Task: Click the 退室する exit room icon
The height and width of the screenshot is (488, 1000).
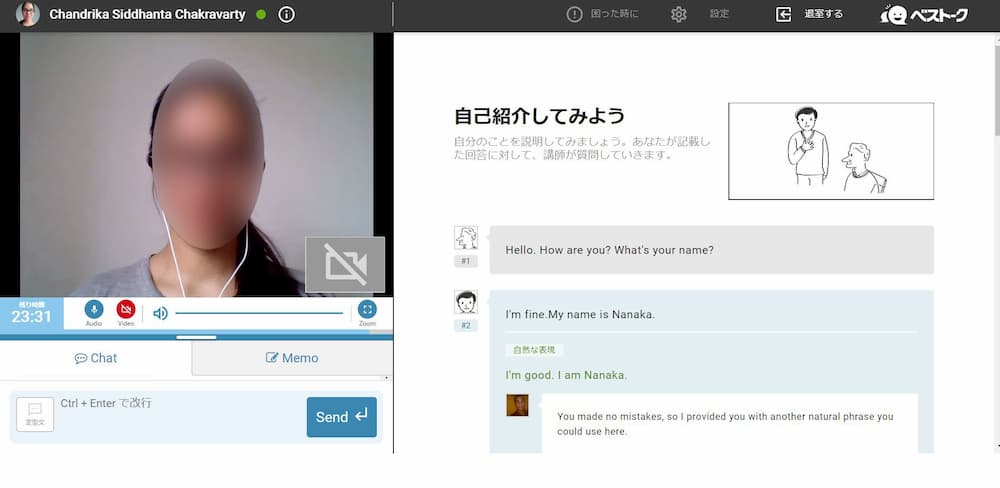Action: [784, 14]
